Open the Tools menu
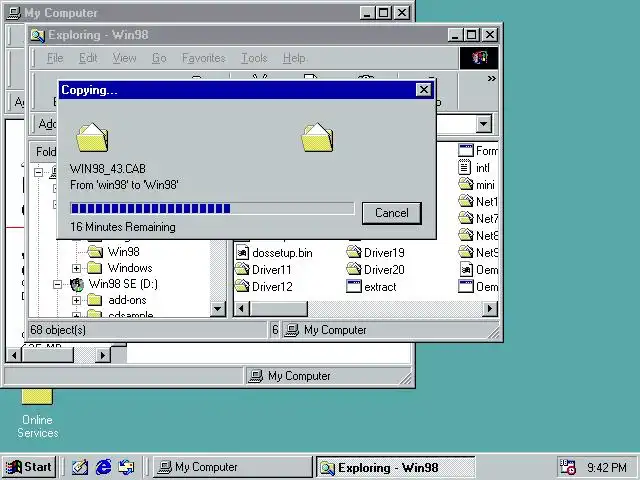The image size is (640, 480). click(x=254, y=58)
